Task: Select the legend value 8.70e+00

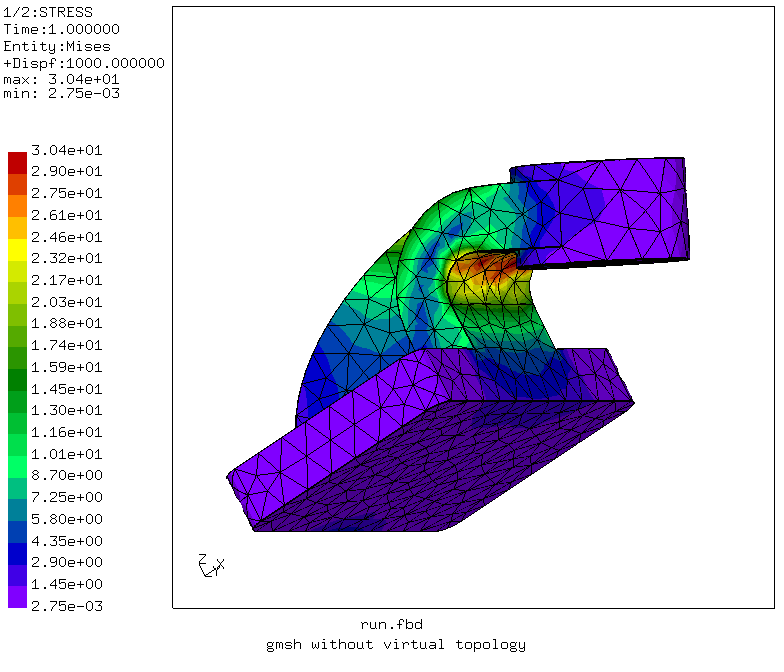Action: pos(66,475)
